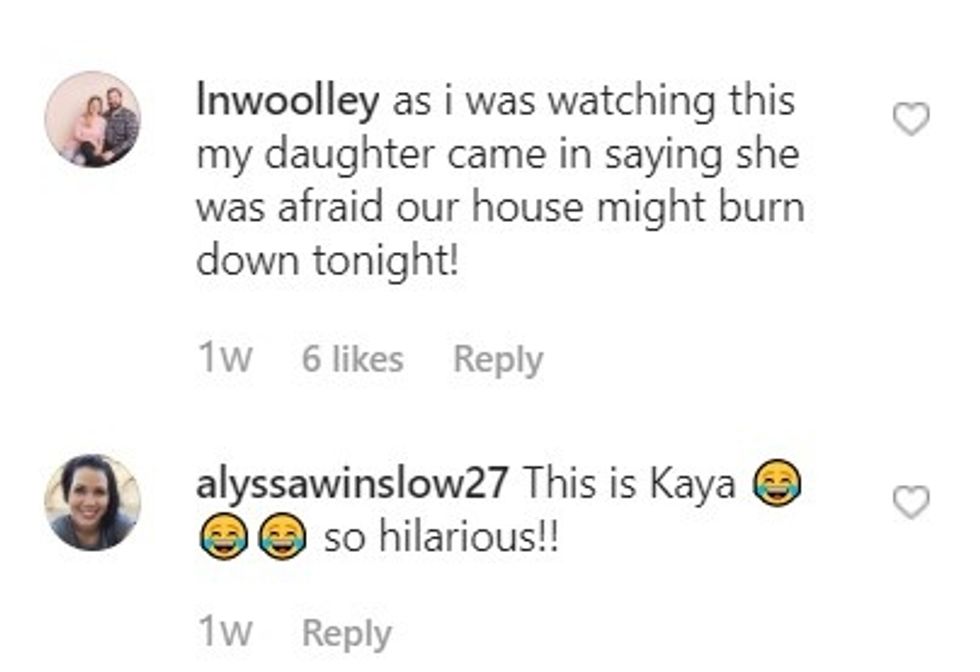Like lnwoolley's comment with the heart icon
The image size is (980, 672).
click(911, 119)
